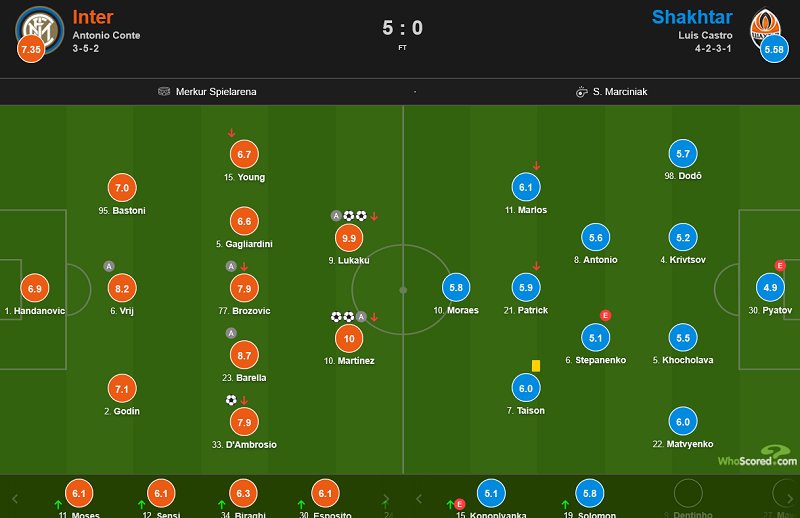Select substitute Solomon on Shakhtar bench
The height and width of the screenshot is (518, 800).
pyautogui.click(x=590, y=494)
